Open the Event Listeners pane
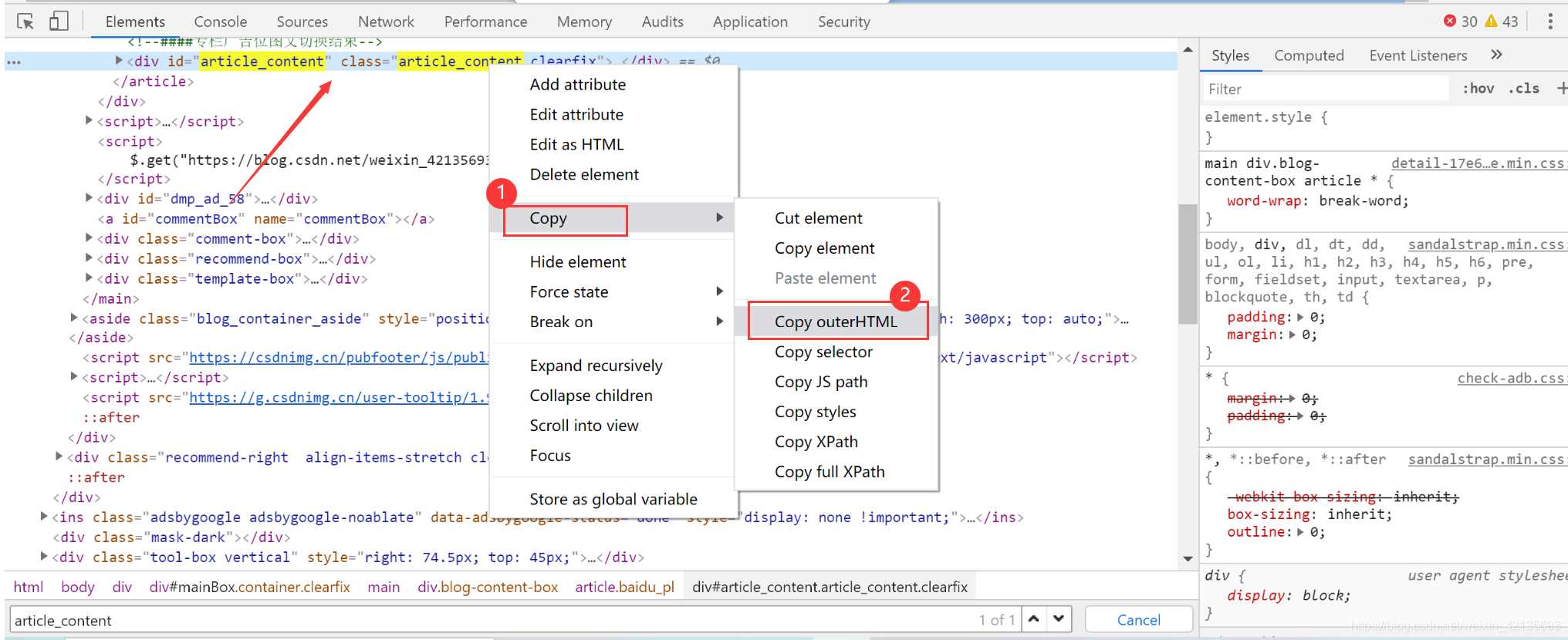Image resolution: width=1568 pixels, height=640 pixels. 1418,56
